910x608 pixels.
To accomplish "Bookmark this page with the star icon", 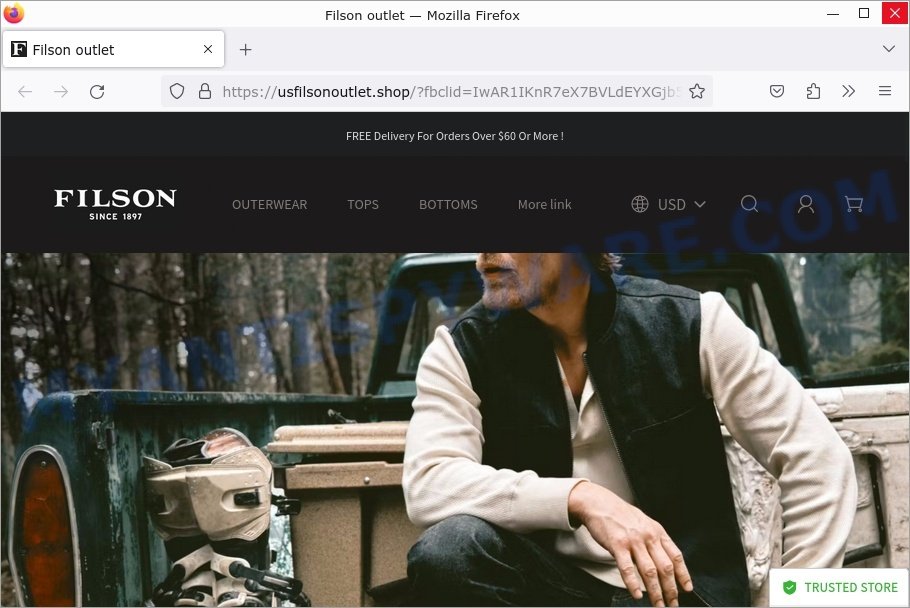I will tap(697, 91).
